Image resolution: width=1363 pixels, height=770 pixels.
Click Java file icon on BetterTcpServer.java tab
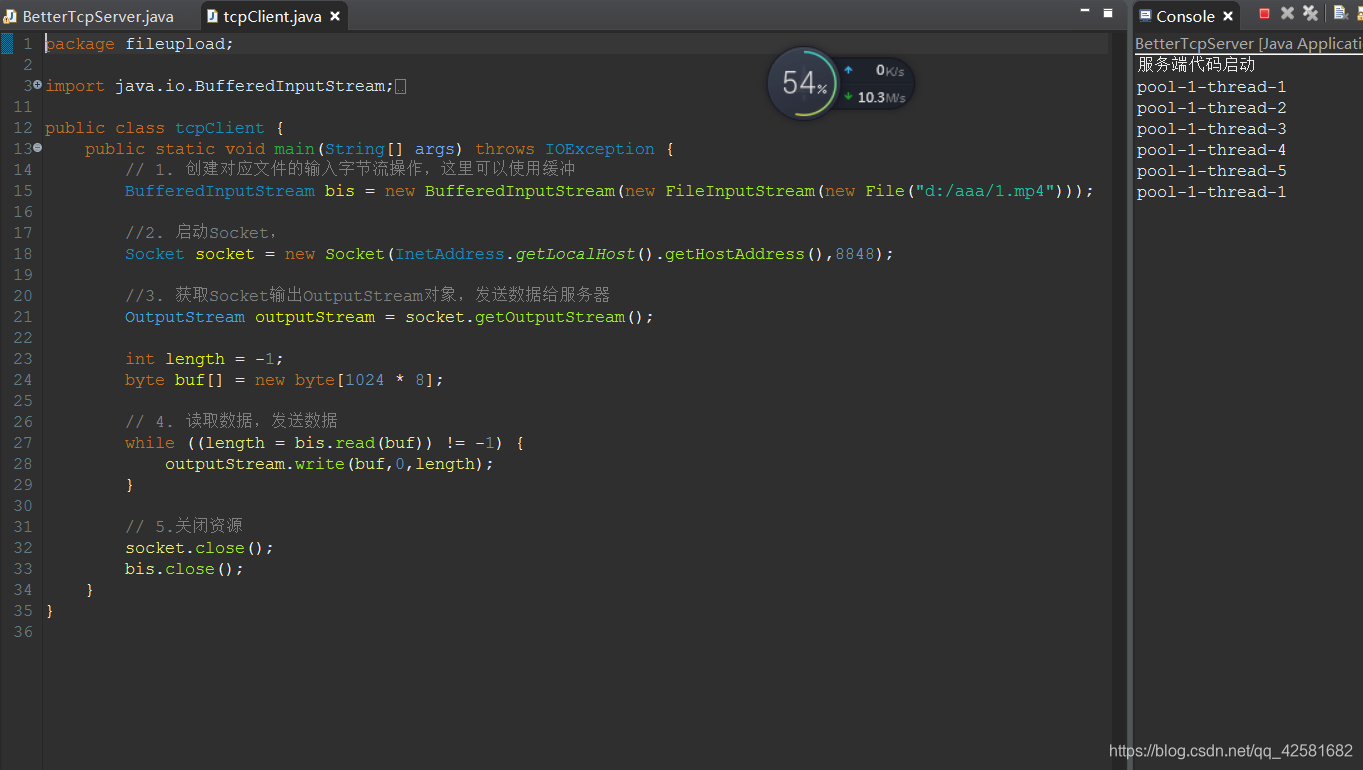coord(10,16)
